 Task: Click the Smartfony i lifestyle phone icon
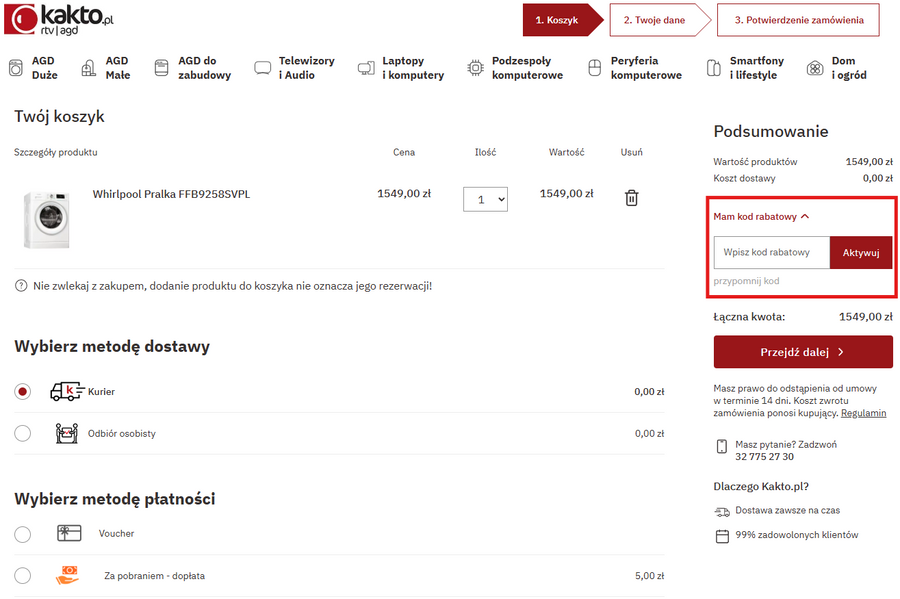click(x=713, y=68)
